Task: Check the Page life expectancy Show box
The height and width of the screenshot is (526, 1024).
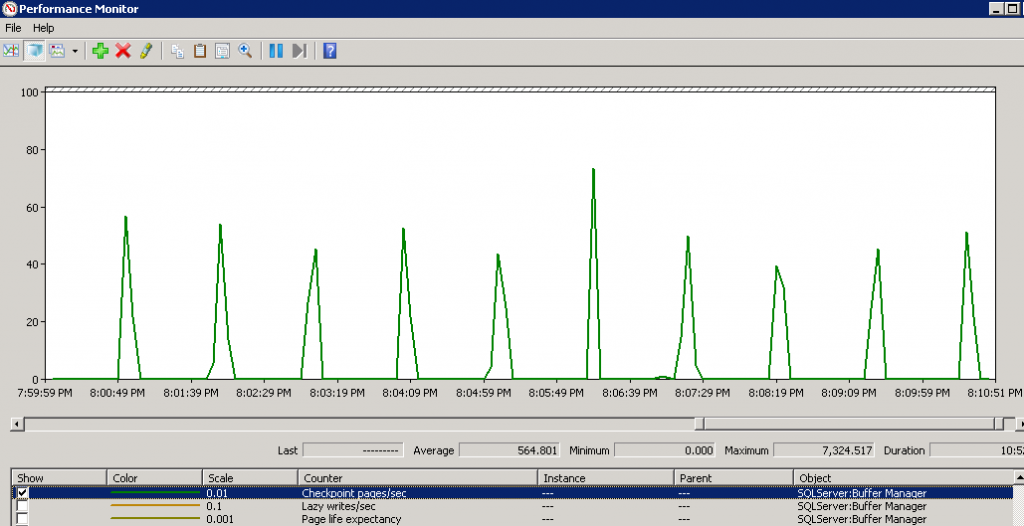Action: click(22, 519)
